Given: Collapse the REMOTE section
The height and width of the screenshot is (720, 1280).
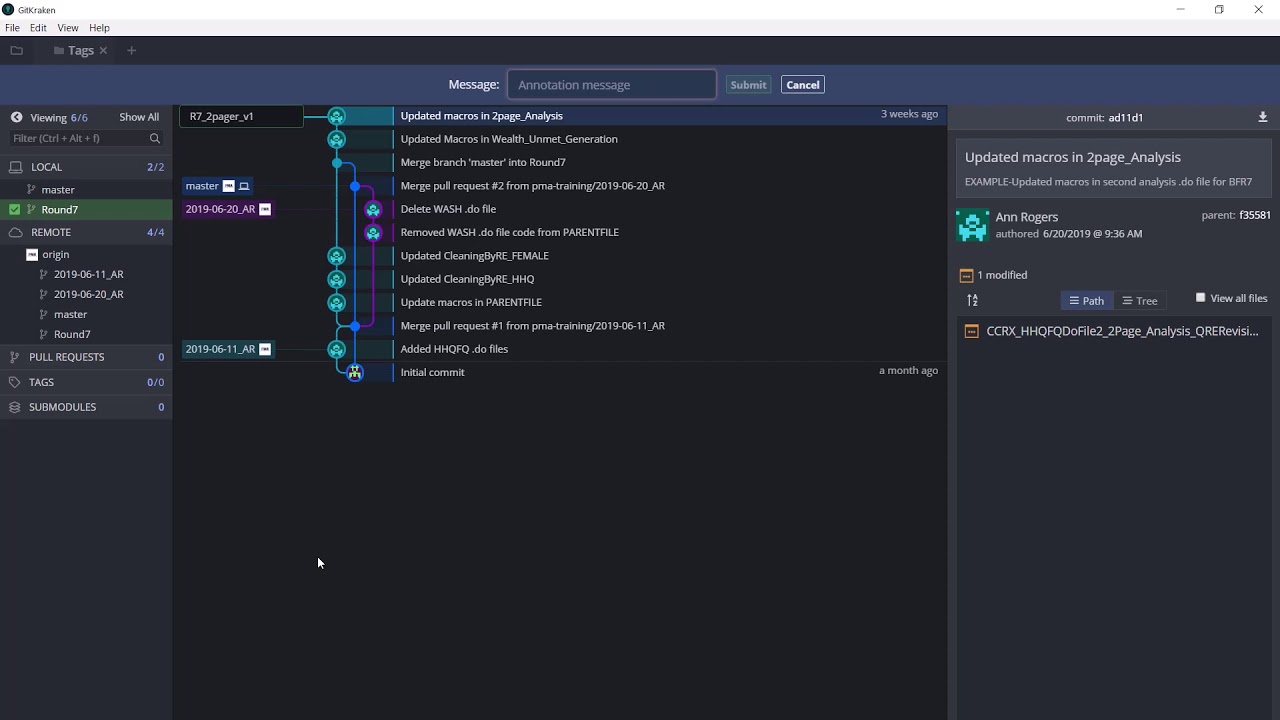Looking at the screenshot, I should [x=86, y=232].
